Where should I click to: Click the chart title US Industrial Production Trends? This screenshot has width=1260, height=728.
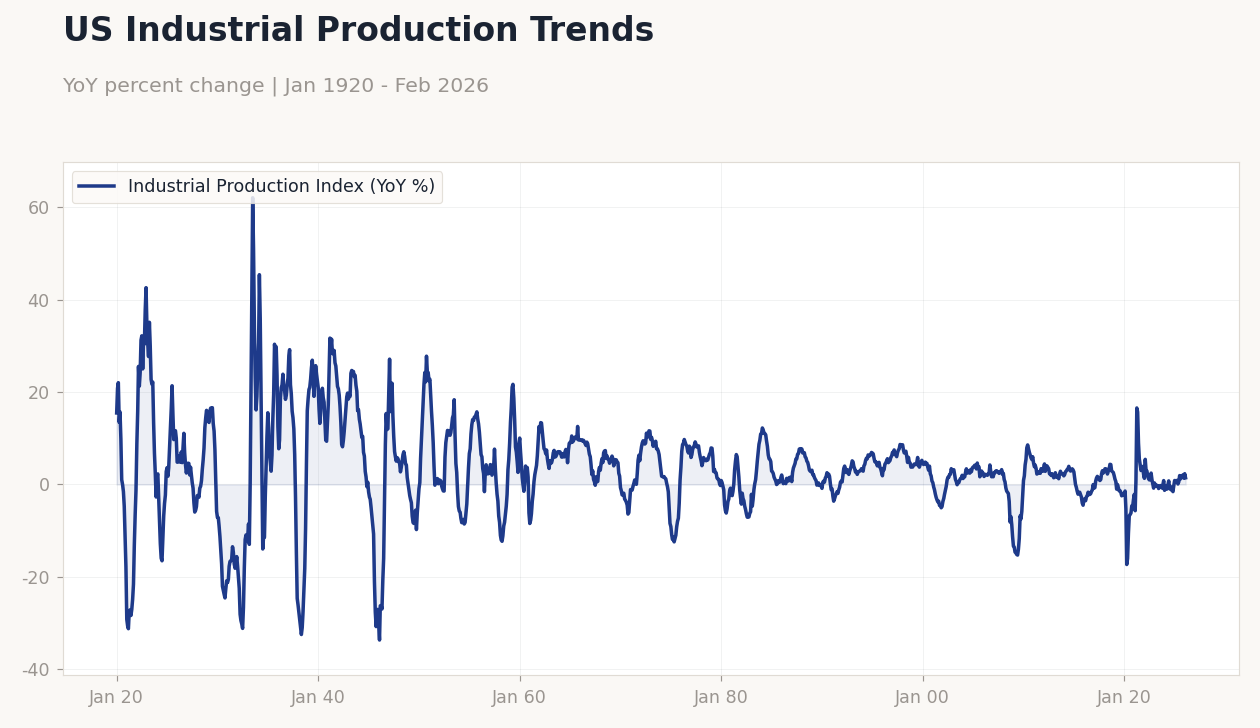(x=358, y=31)
